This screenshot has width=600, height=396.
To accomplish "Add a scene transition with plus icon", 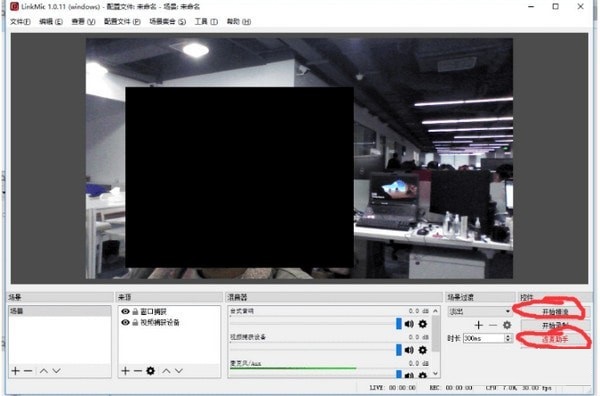I will tap(478, 325).
